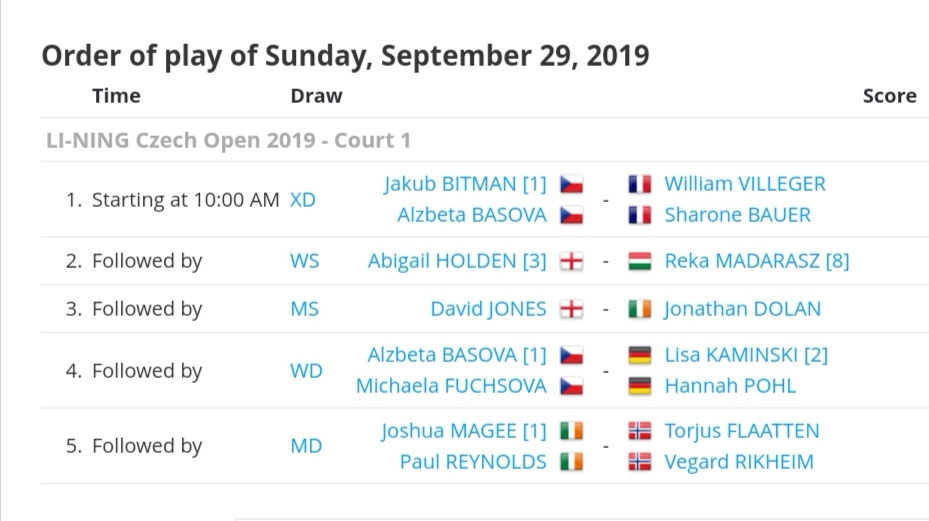The width and height of the screenshot is (929, 521).
Task: Open the WD draw link
Action: (x=306, y=370)
